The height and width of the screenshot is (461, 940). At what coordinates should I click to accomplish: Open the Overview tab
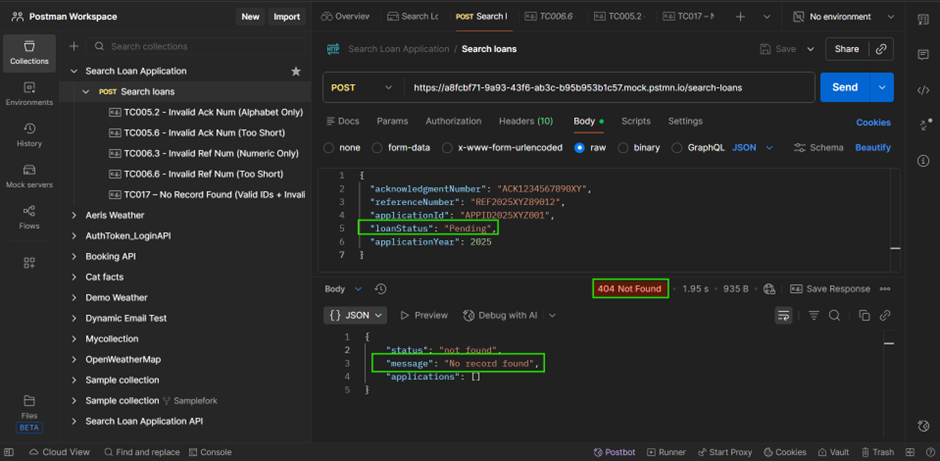(x=346, y=17)
